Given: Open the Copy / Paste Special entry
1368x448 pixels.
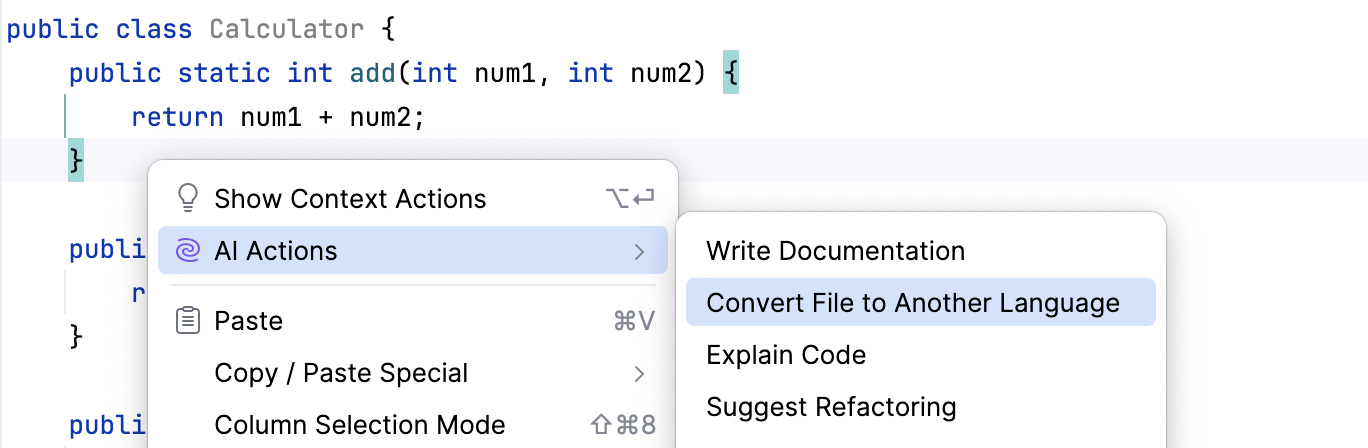Looking at the screenshot, I should 341,374.
